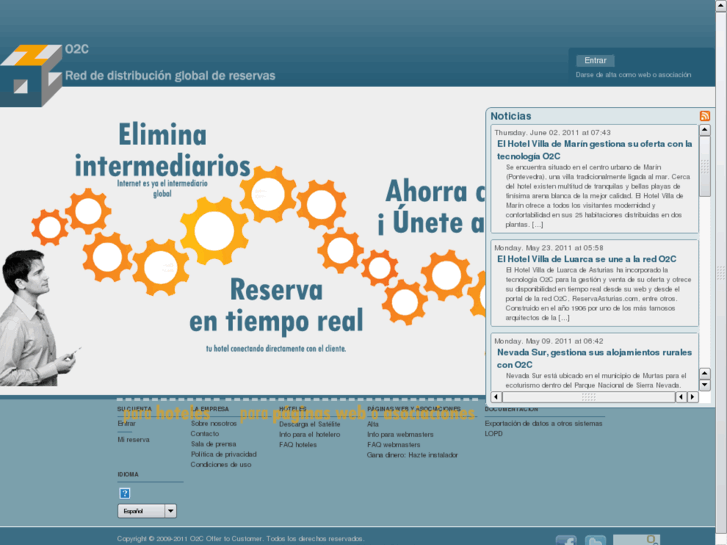The height and width of the screenshot is (545, 727).
Task: Open news 'El Hotel Villa de Luarca' headline
Action: pyautogui.click(x=587, y=259)
